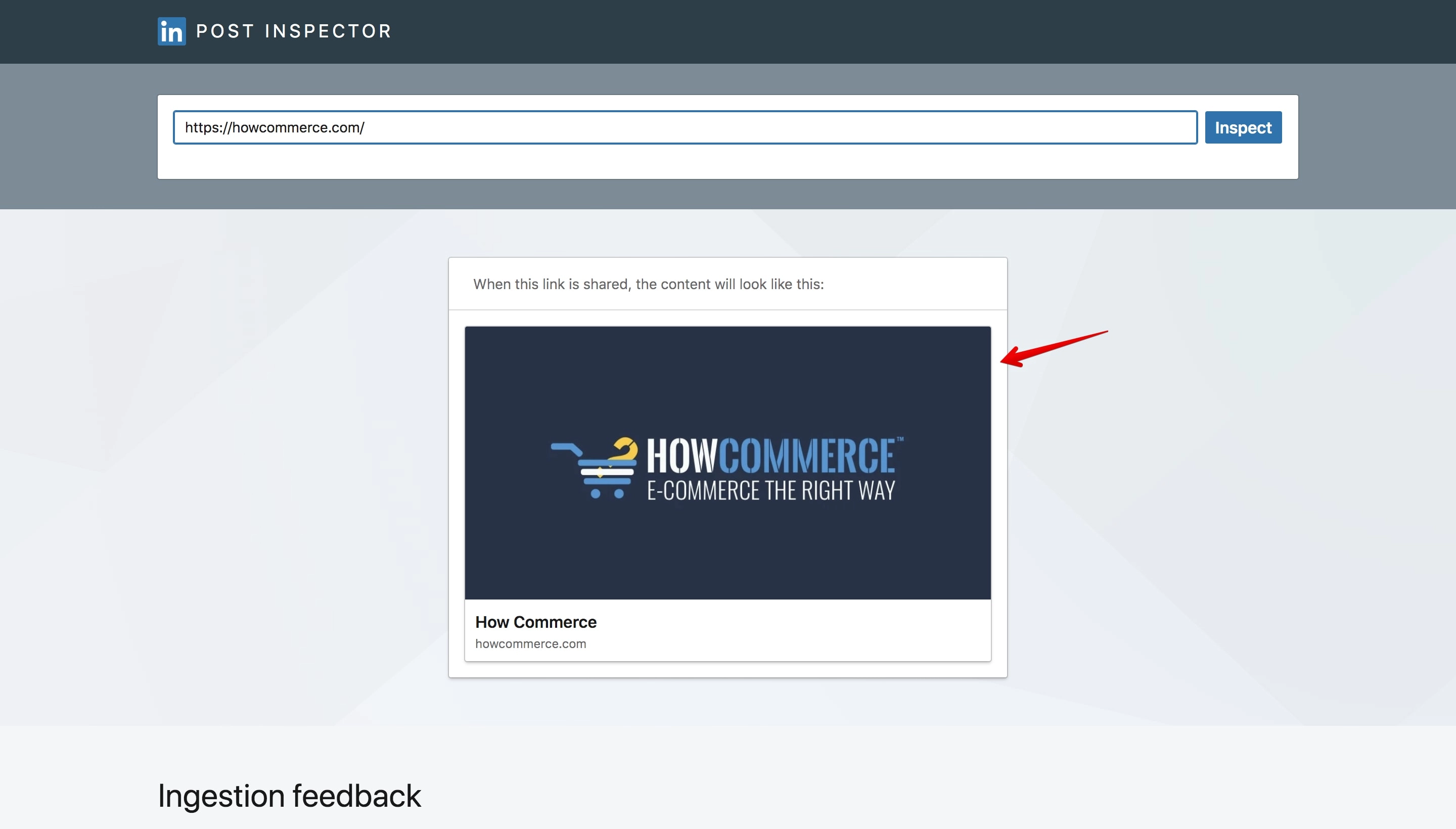Viewport: 1456px width, 829px height.
Task: Click the Ingestion feedback heading
Action: click(x=289, y=796)
